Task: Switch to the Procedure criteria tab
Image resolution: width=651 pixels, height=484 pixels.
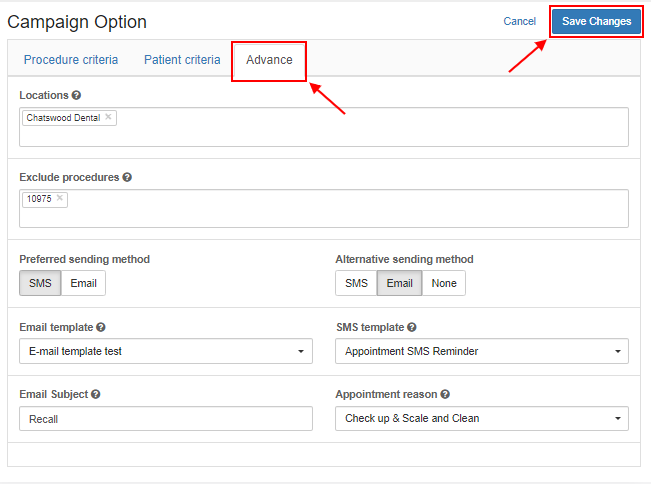Action: click(x=71, y=60)
